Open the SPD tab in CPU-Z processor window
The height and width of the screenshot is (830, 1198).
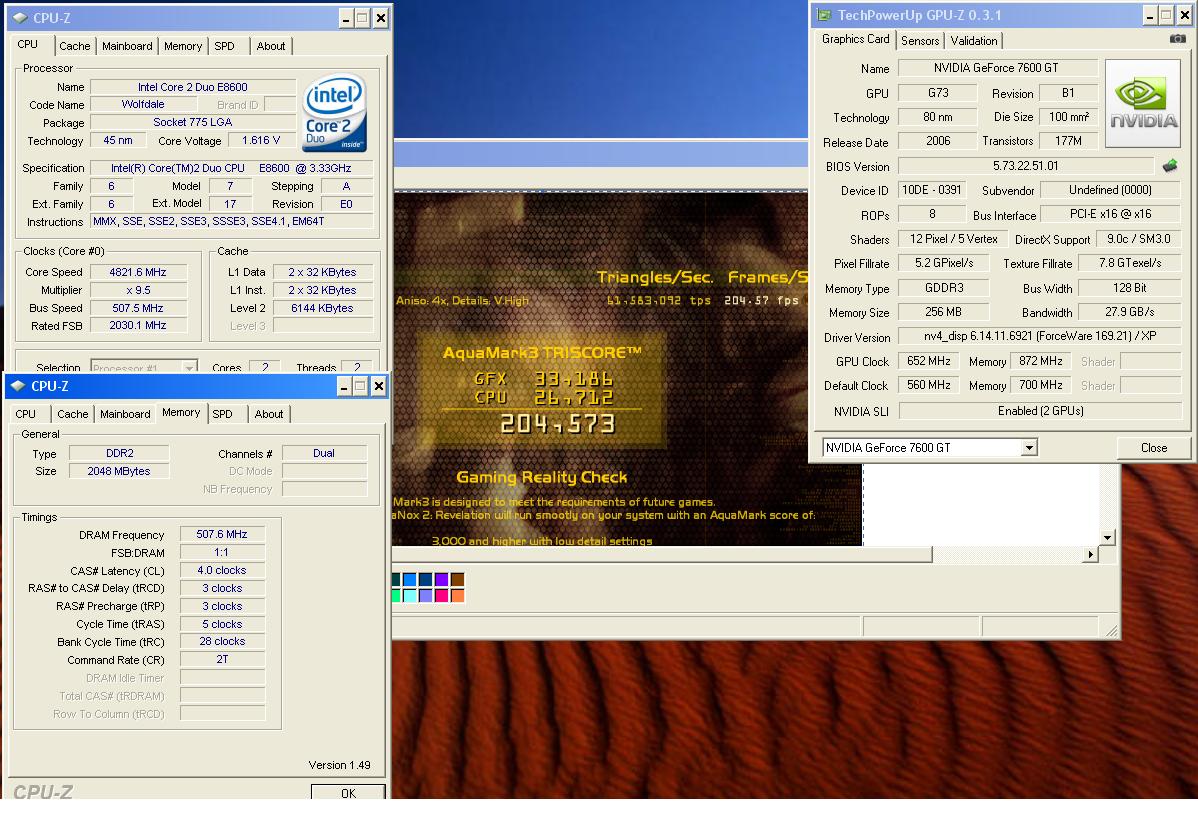pyautogui.click(x=225, y=47)
